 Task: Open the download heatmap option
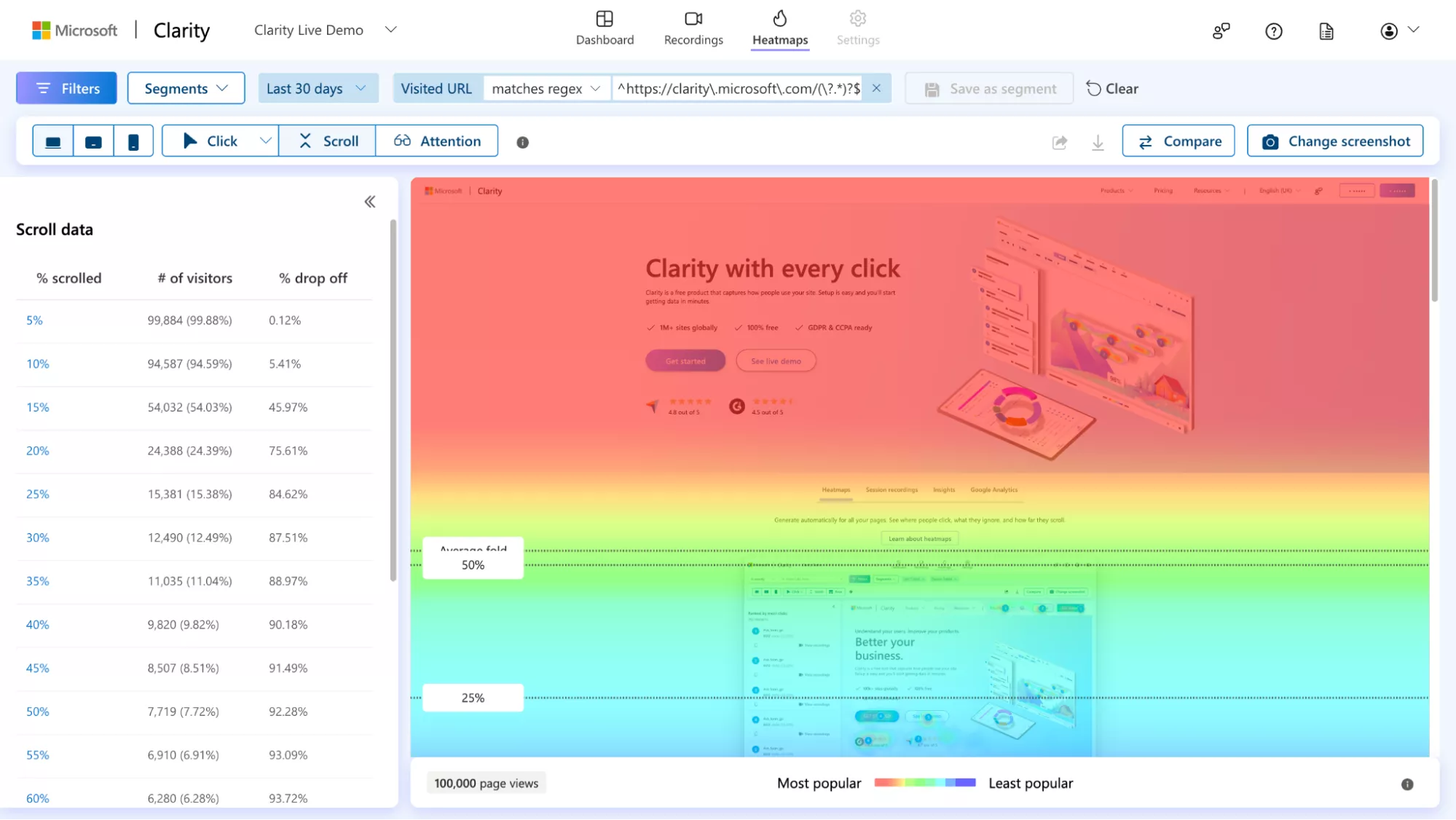[x=1098, y=142]
